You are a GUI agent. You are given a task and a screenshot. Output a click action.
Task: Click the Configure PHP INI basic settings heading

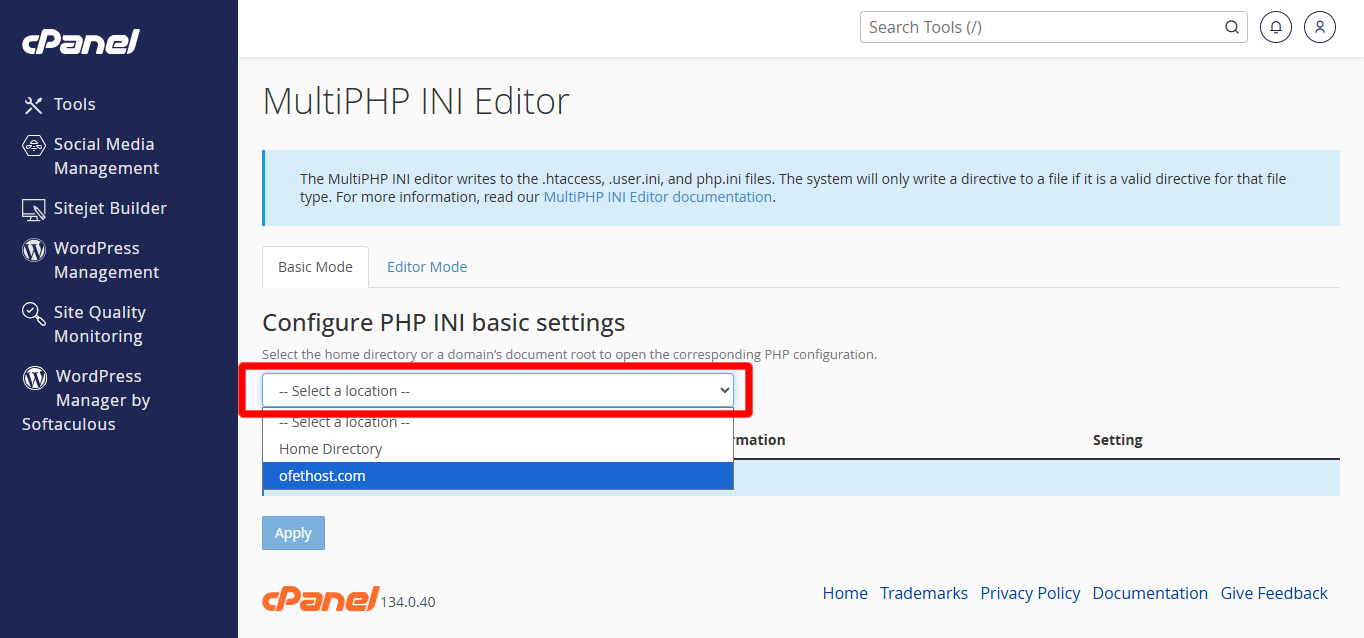click(x=444, y=323)
